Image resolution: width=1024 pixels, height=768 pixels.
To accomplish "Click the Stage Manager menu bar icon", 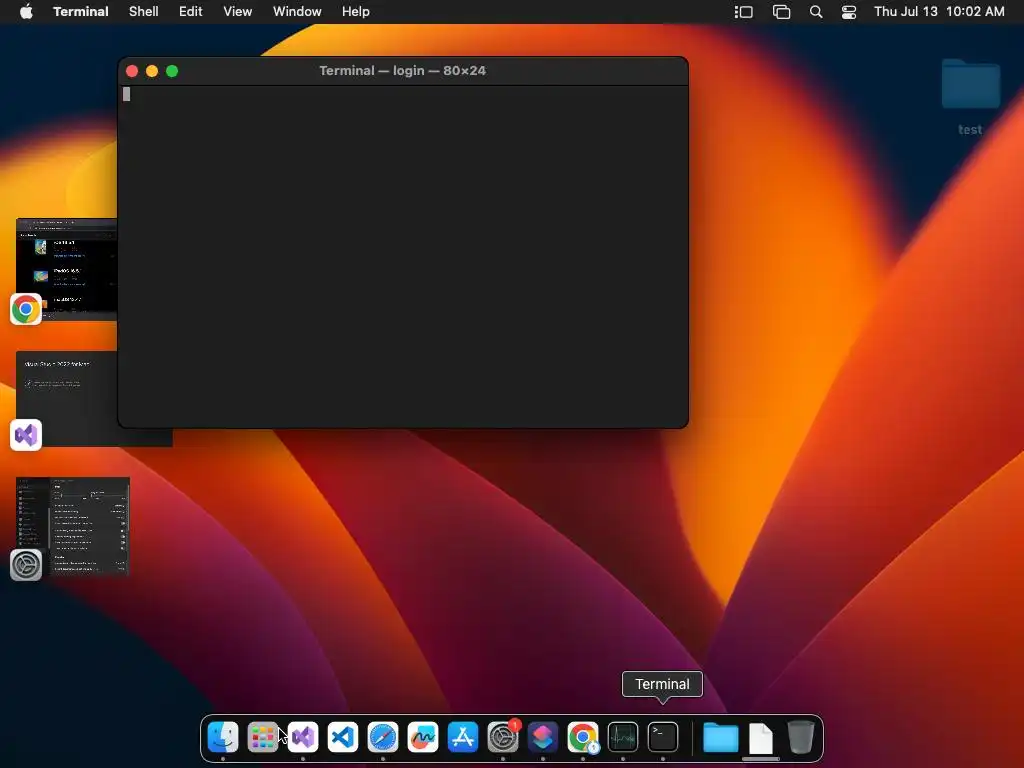I will [744, 12].
